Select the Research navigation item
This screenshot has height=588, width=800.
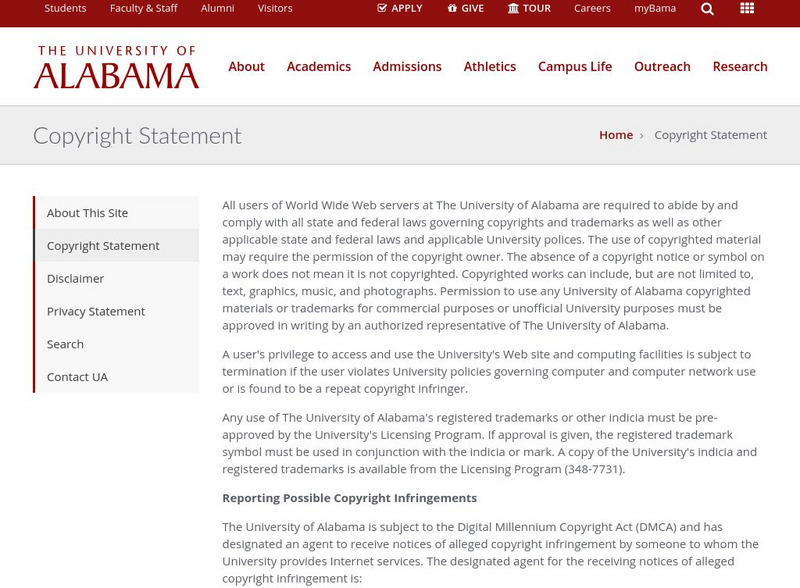(x=740, y=67)
